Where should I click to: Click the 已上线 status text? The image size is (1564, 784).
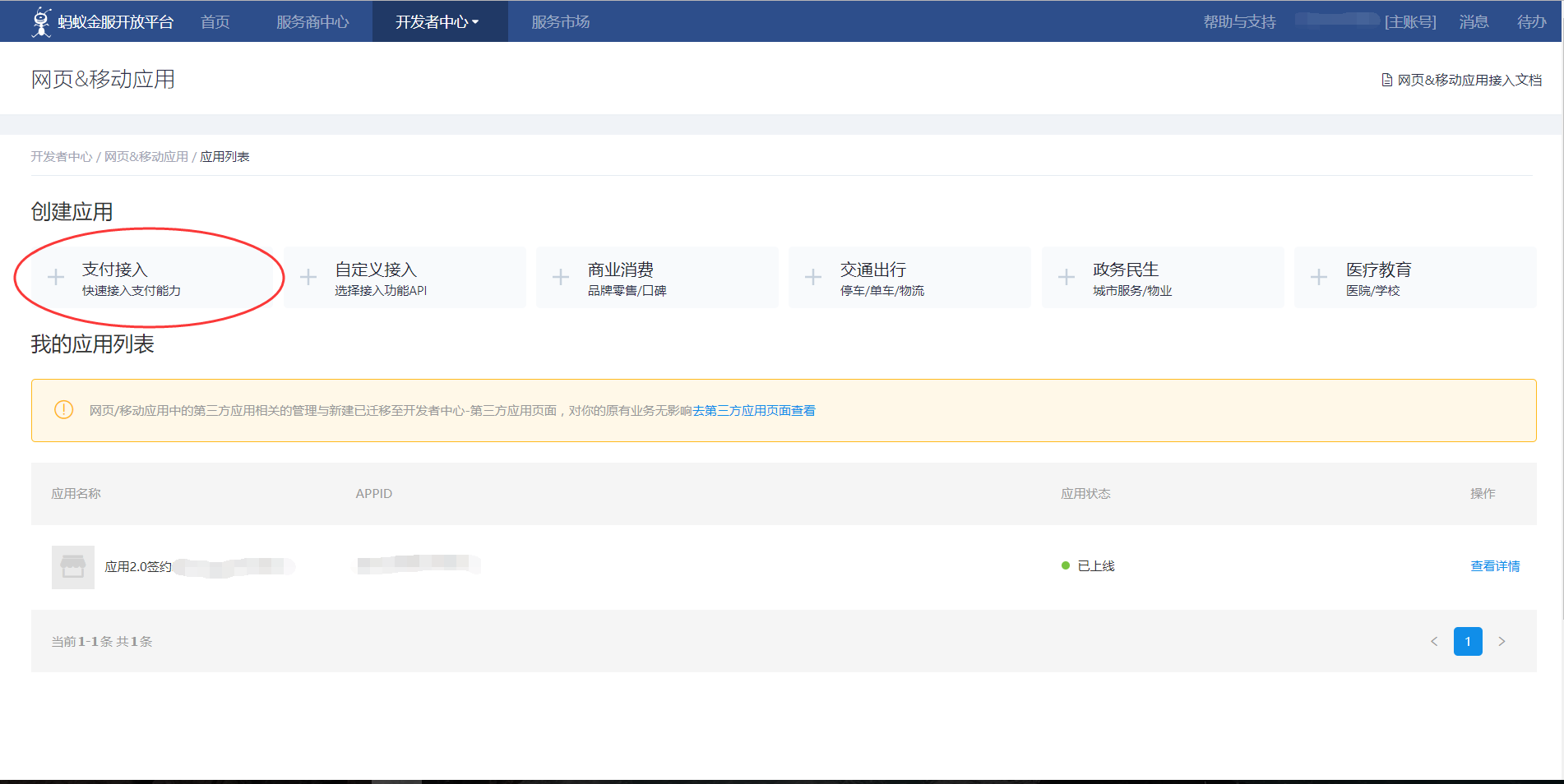1096,565
